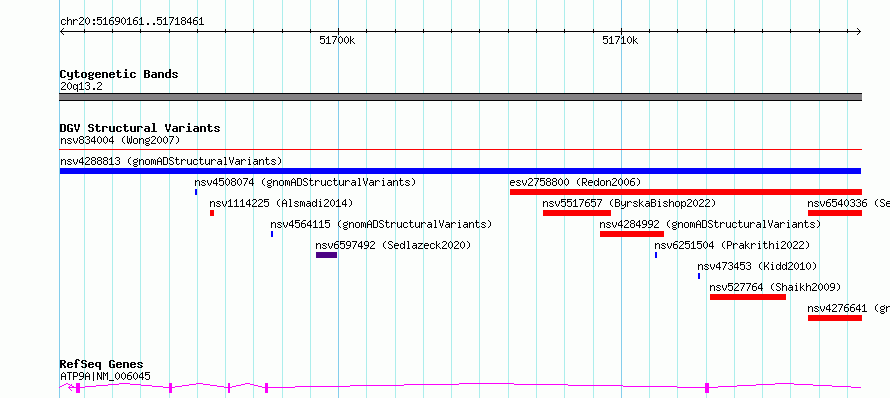Click the gray 20q13.2 cytogenetic band

[460, 97]
